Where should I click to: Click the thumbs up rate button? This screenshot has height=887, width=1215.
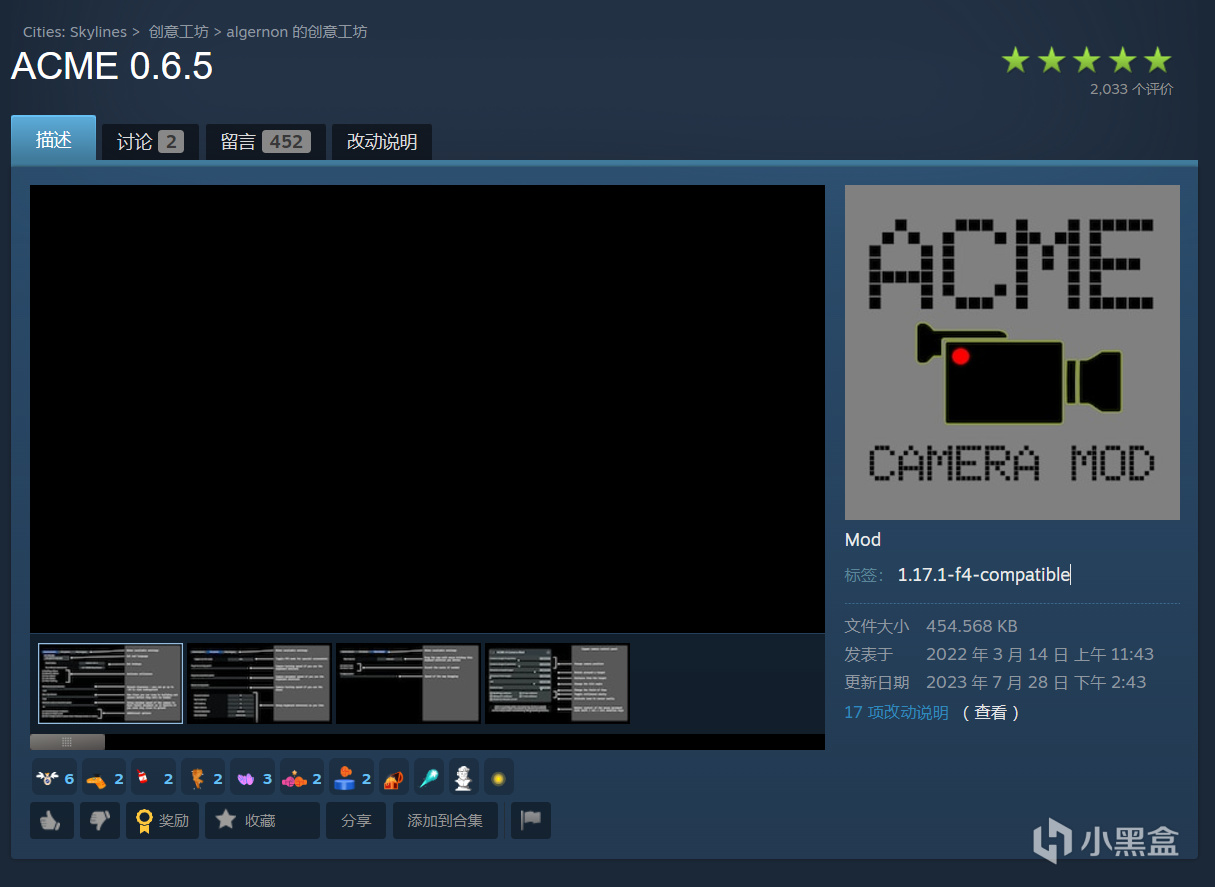click(x=52, y=820)
